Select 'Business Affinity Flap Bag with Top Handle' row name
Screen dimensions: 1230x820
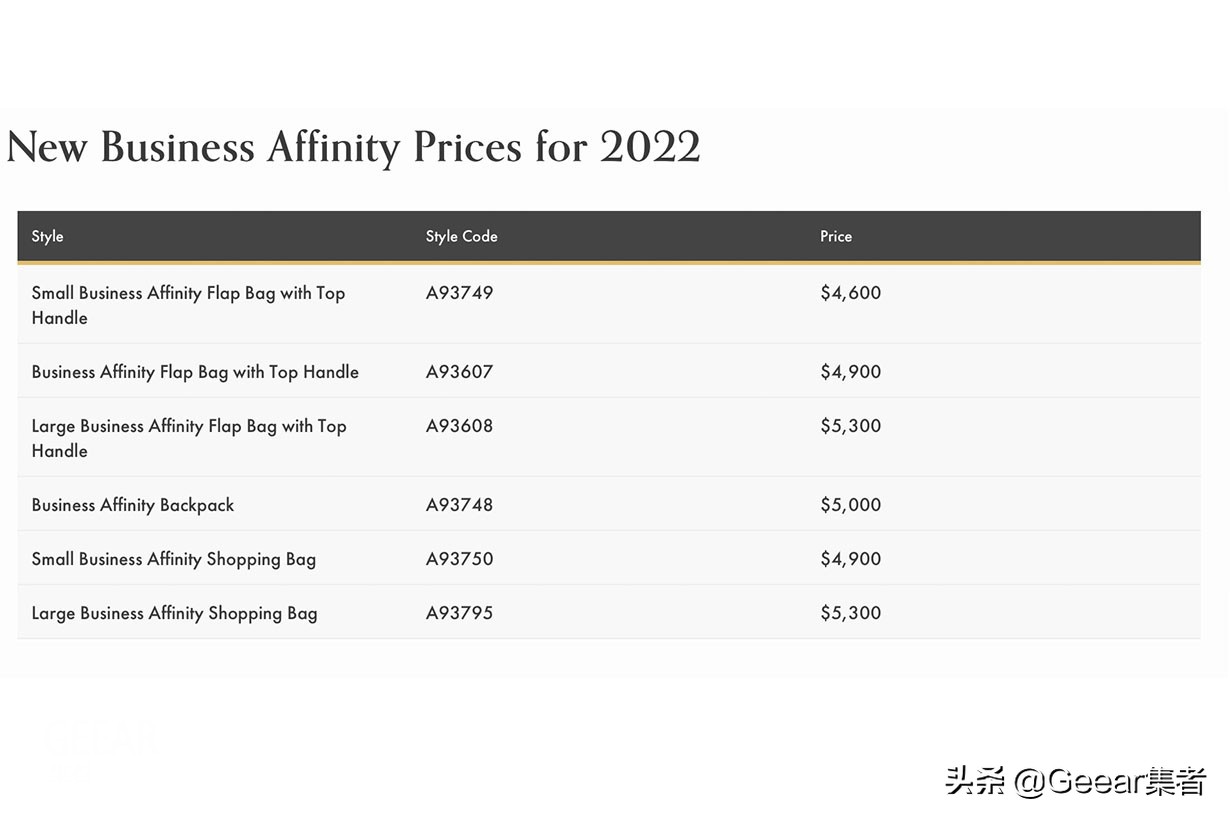(x=195, y=372)
